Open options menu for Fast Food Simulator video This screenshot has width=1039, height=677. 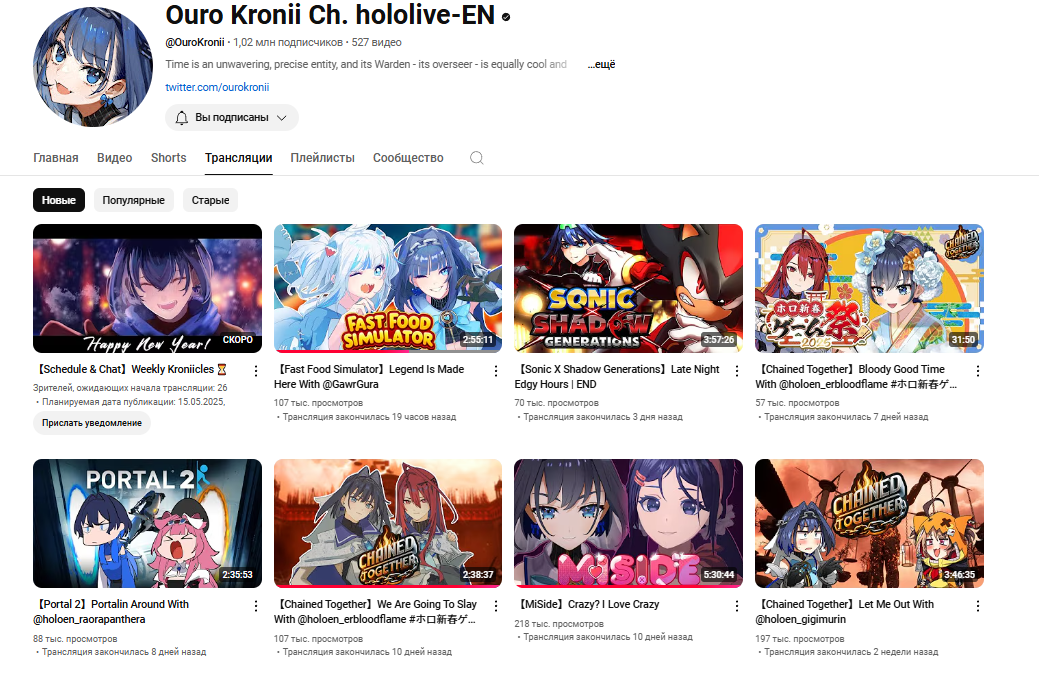pyautogui.click(x=496, y=371)
